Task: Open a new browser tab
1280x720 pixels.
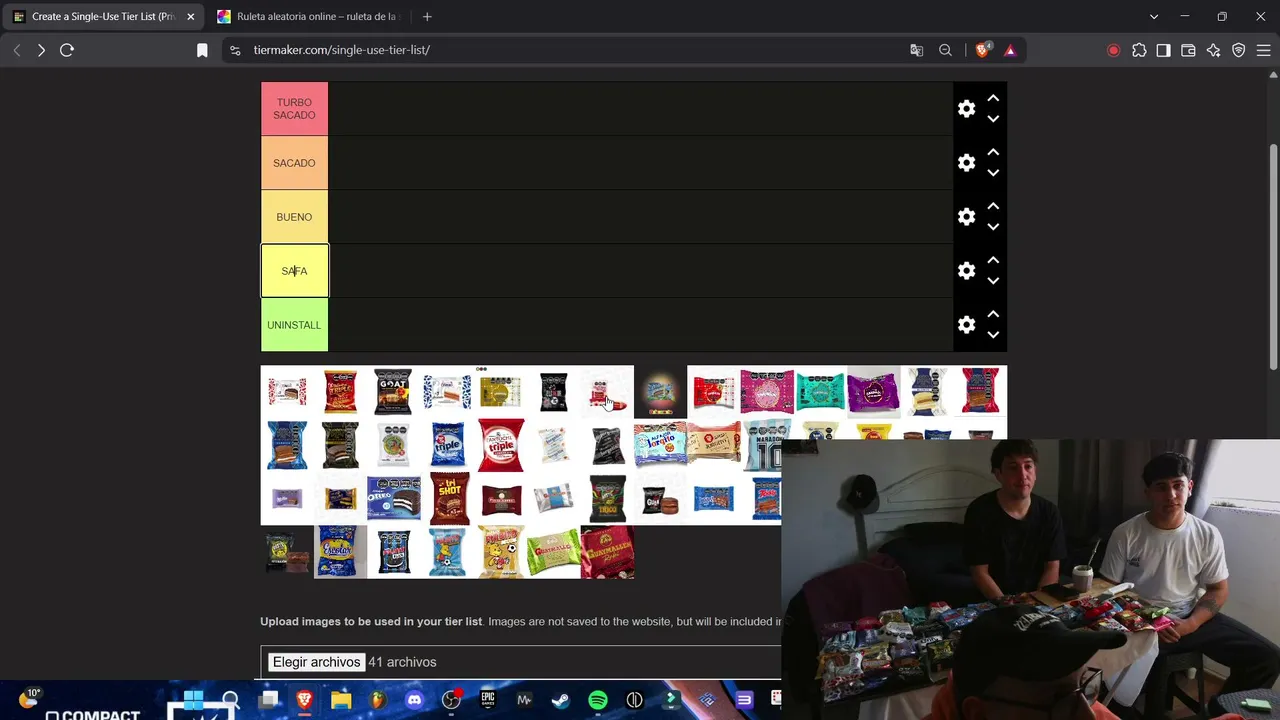Action: tap(427, 17)
